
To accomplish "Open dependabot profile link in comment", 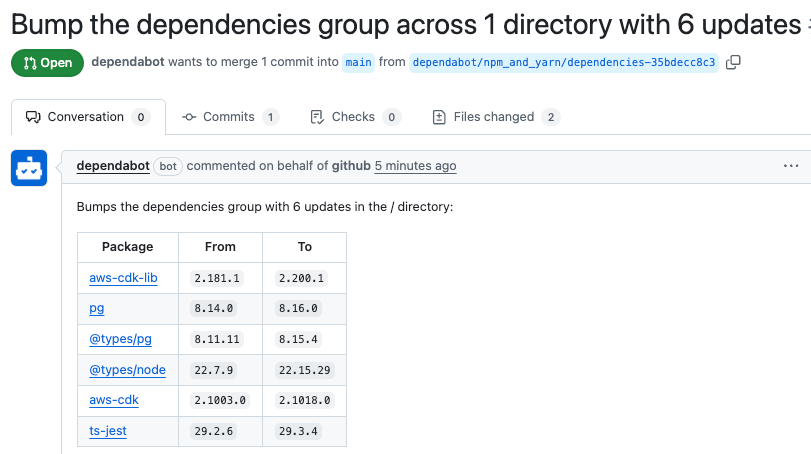I will coord(113,166).
